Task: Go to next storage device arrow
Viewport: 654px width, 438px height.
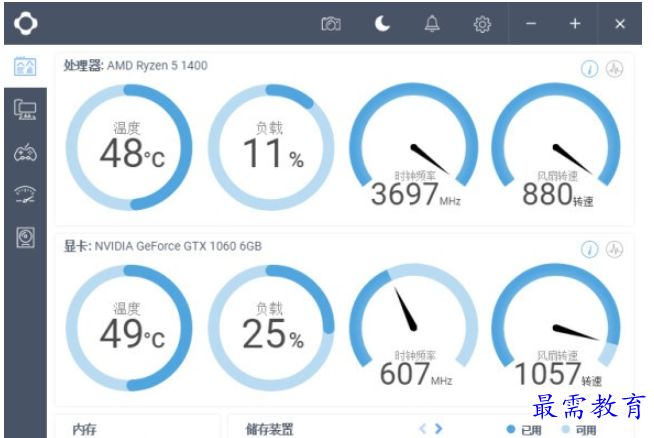Action: (x=438, y=428)
